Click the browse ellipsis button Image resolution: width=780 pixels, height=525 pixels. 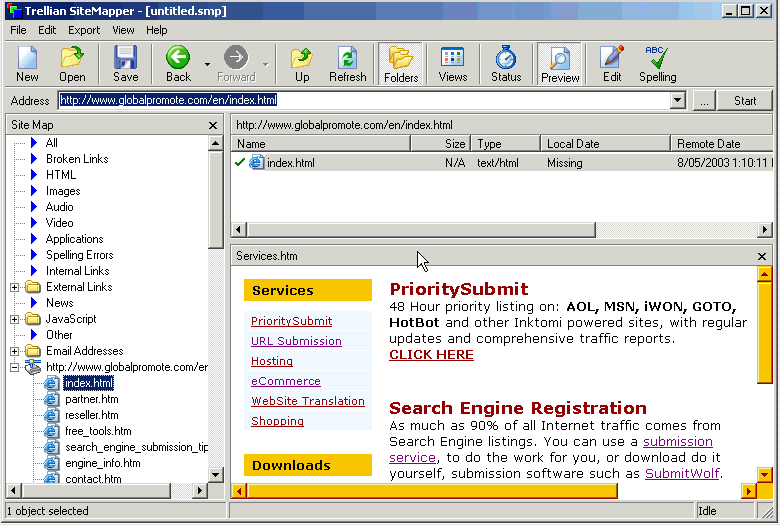tap(704, 101)
